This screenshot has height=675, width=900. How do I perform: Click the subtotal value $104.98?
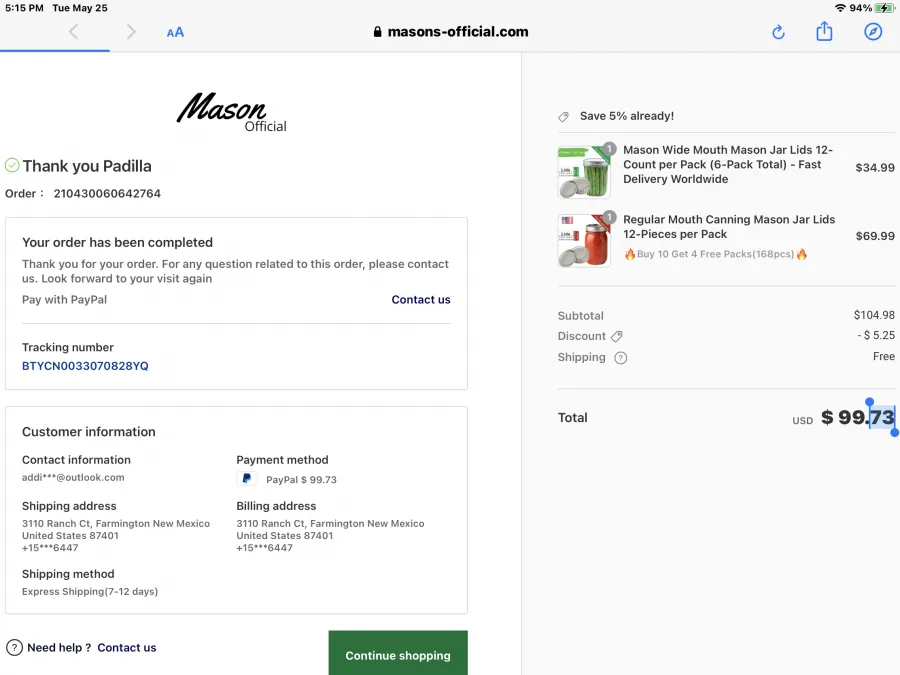[874, 315]
